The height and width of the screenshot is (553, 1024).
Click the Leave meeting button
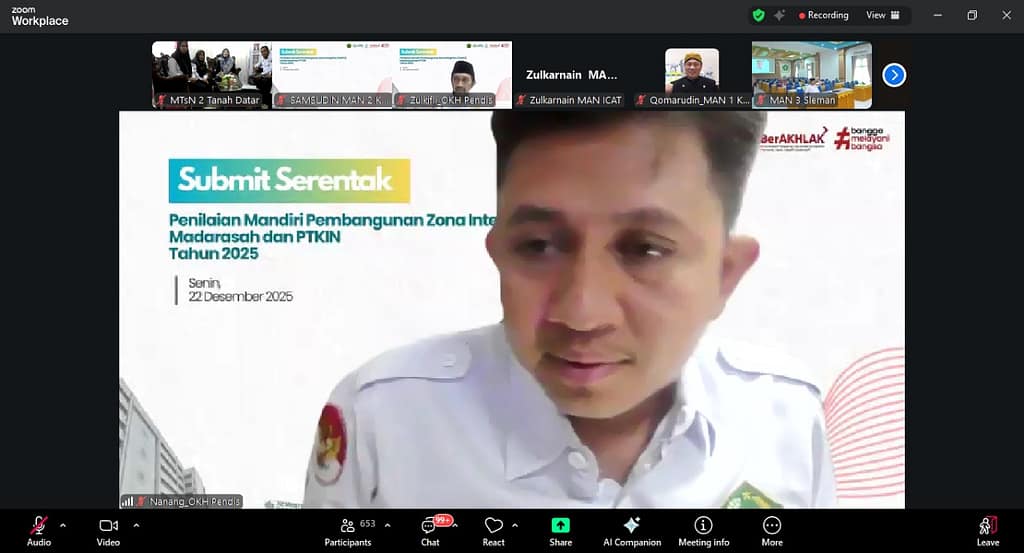point(987,530)
